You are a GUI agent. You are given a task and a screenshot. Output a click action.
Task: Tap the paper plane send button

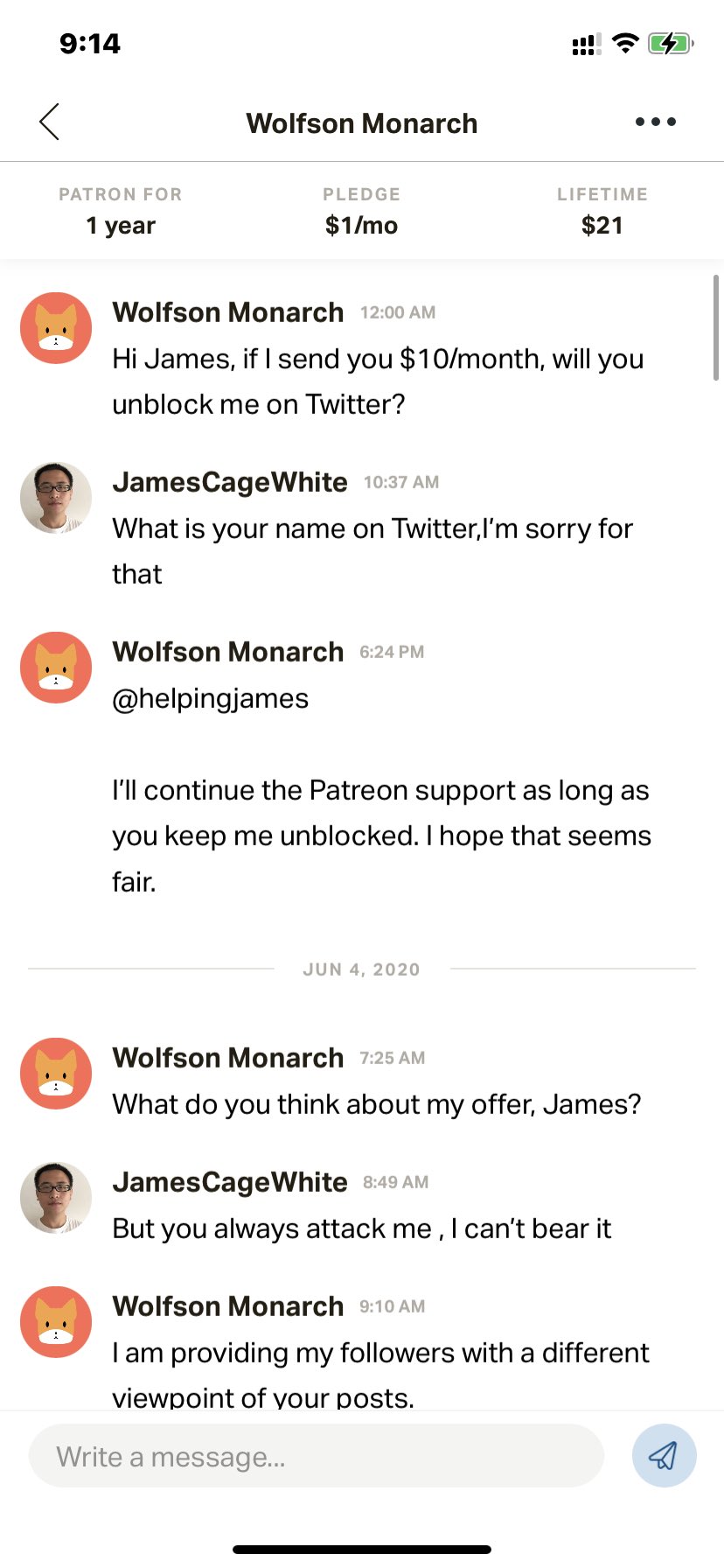(664, 1456)
